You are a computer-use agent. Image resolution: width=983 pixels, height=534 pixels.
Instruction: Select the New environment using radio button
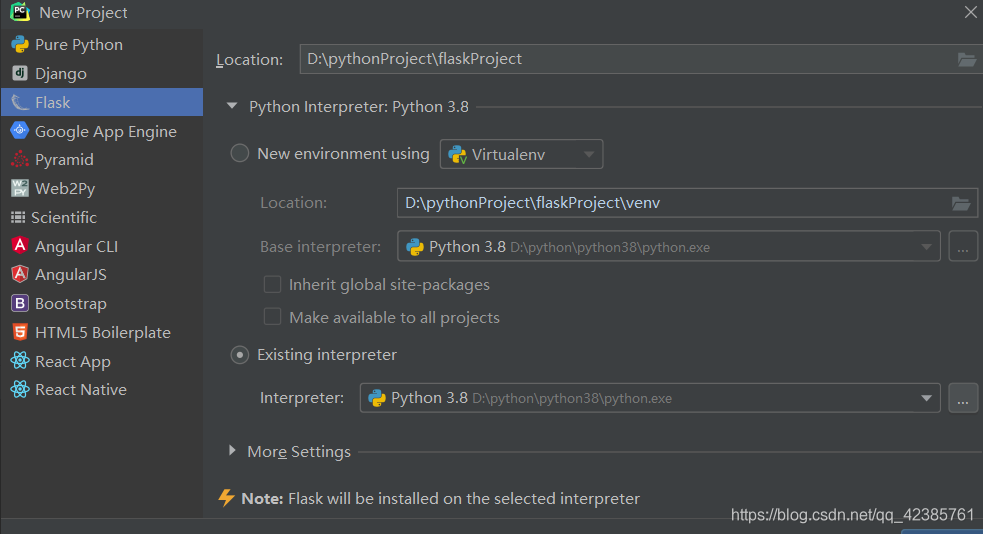click(x=239, y=153)
